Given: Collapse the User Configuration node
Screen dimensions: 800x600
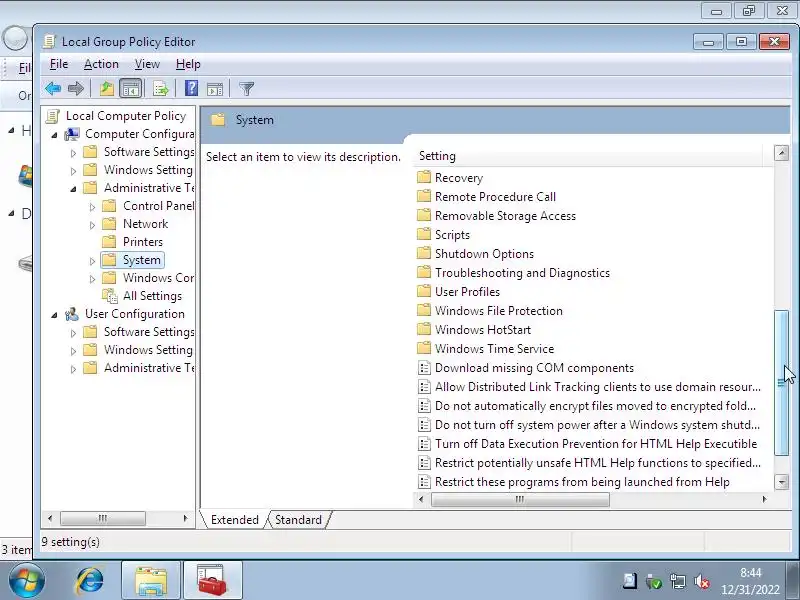Looking at the screenshot, I should 55,315.
